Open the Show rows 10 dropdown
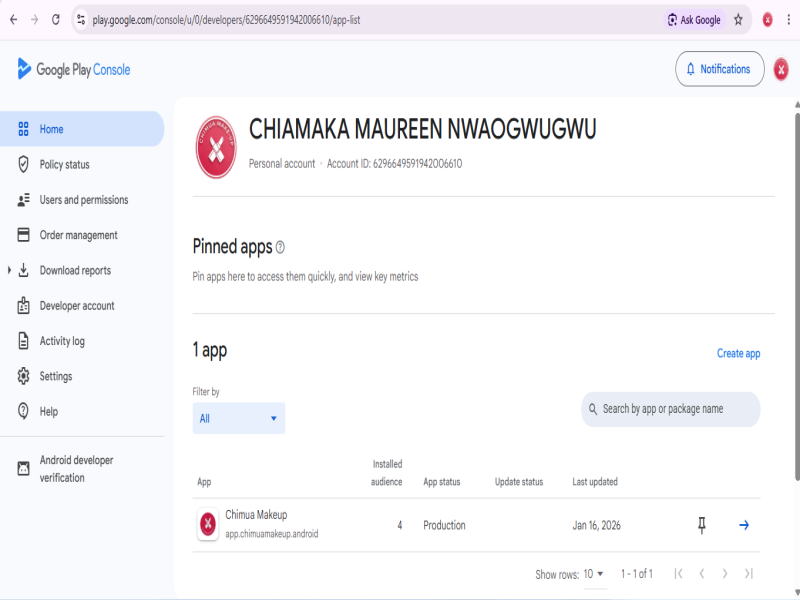Image resolution: width=800 pixels, height=600 pixels. coord(593,574)
